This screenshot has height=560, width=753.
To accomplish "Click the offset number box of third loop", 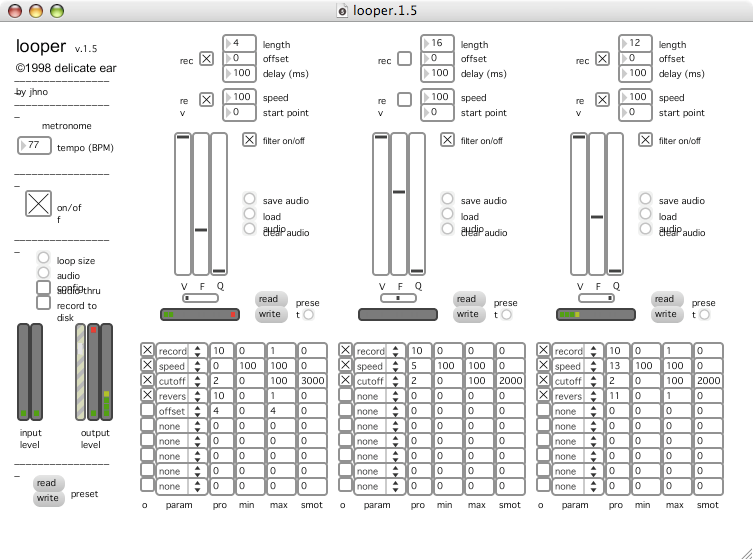I will (635, 58).
